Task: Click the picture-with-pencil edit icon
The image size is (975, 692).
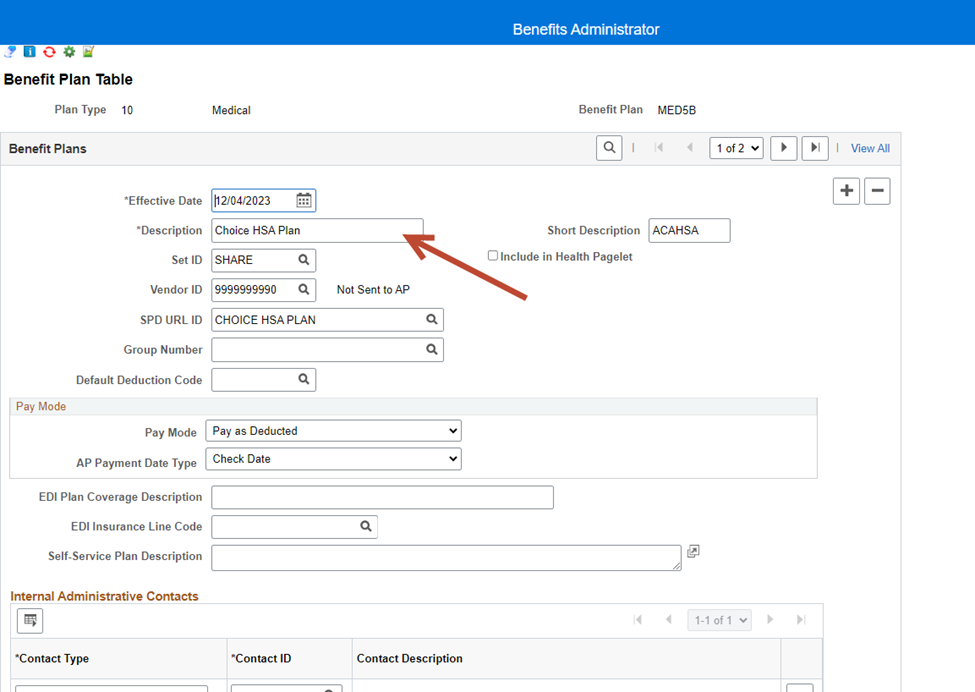Action: pos(88,52)
